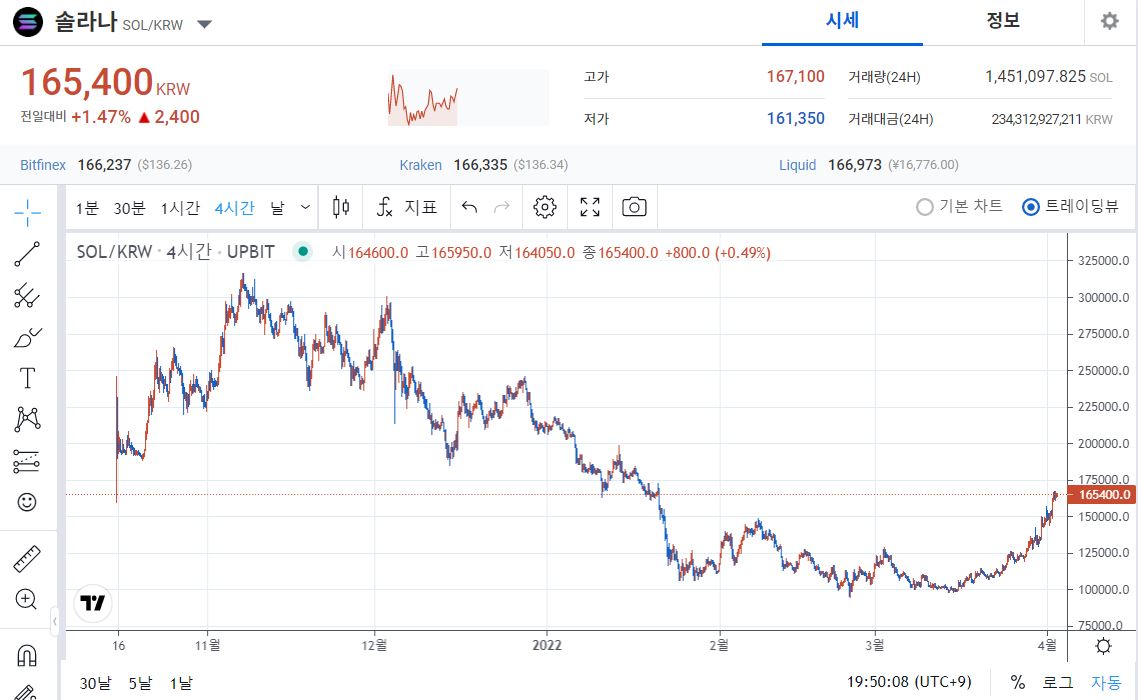Select the brush drawing tool
The height and width of the screenshot is (700, 1138).
click(x=28, y=337)
